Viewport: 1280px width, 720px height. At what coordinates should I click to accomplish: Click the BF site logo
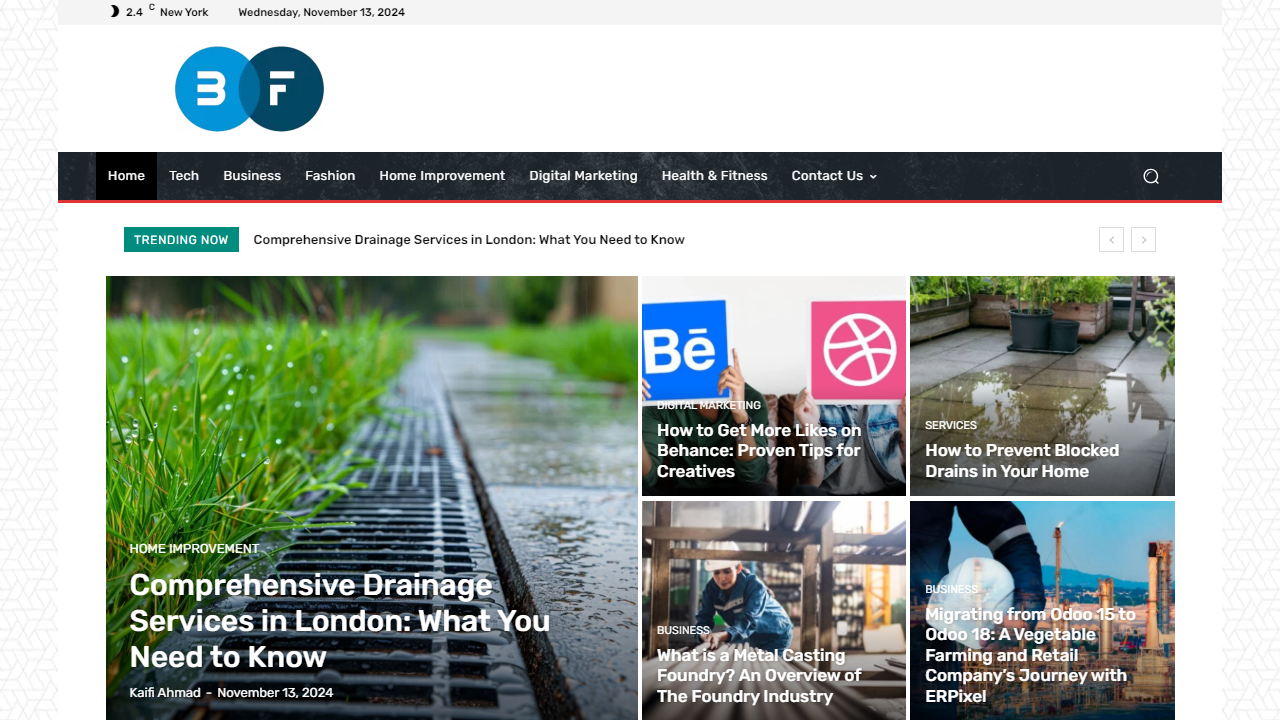coord(249,89)
